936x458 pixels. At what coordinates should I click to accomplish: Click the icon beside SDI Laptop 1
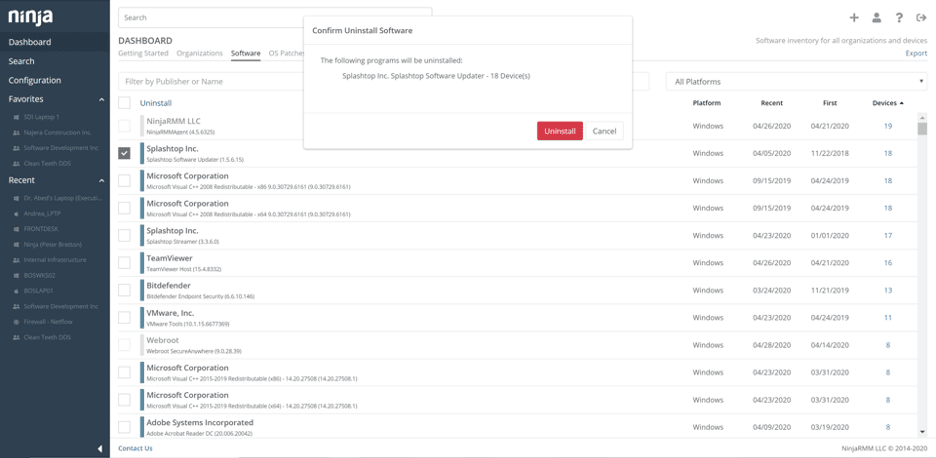(x=17, y=117)
